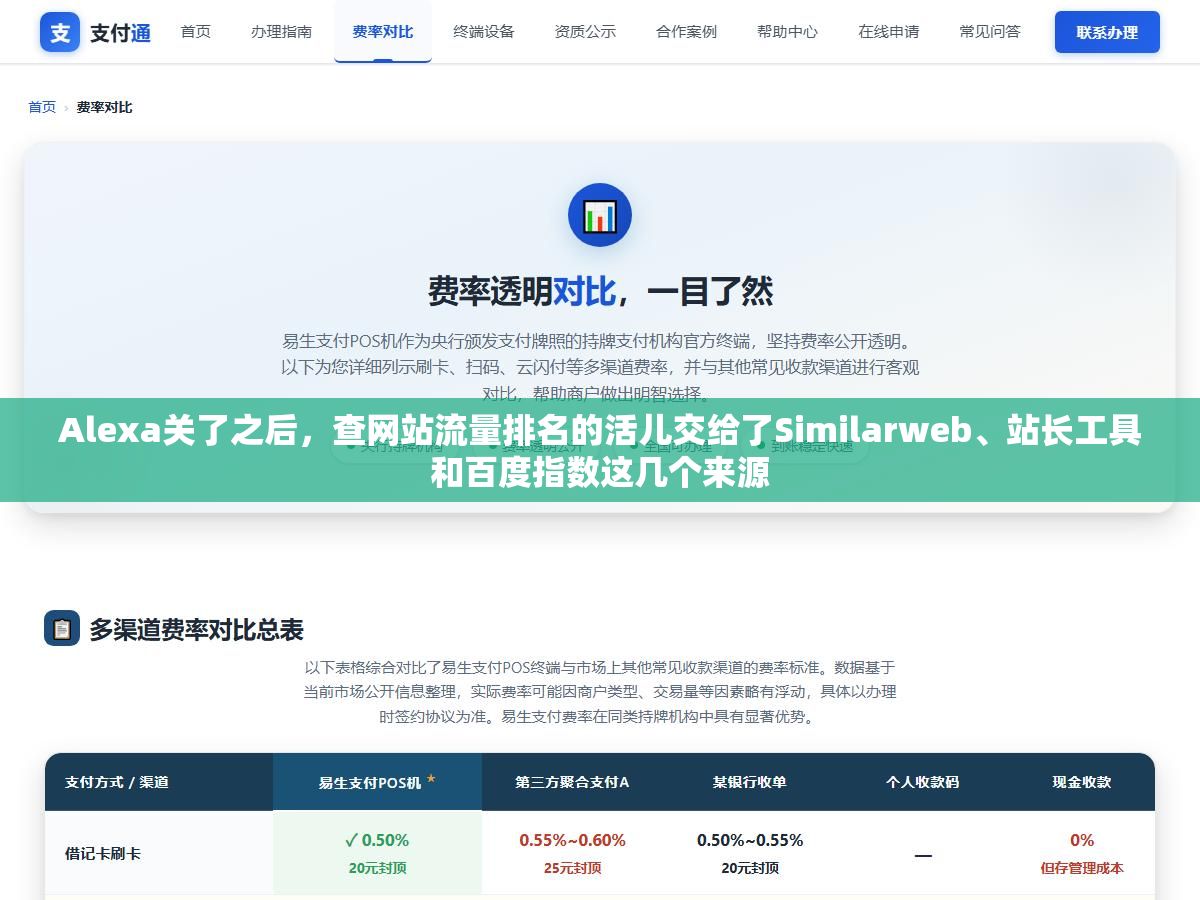The height and width of the screenshot is (900, 1200).
Task: Go to 合作案例 in the top menu
Action: tap(686, 31)
